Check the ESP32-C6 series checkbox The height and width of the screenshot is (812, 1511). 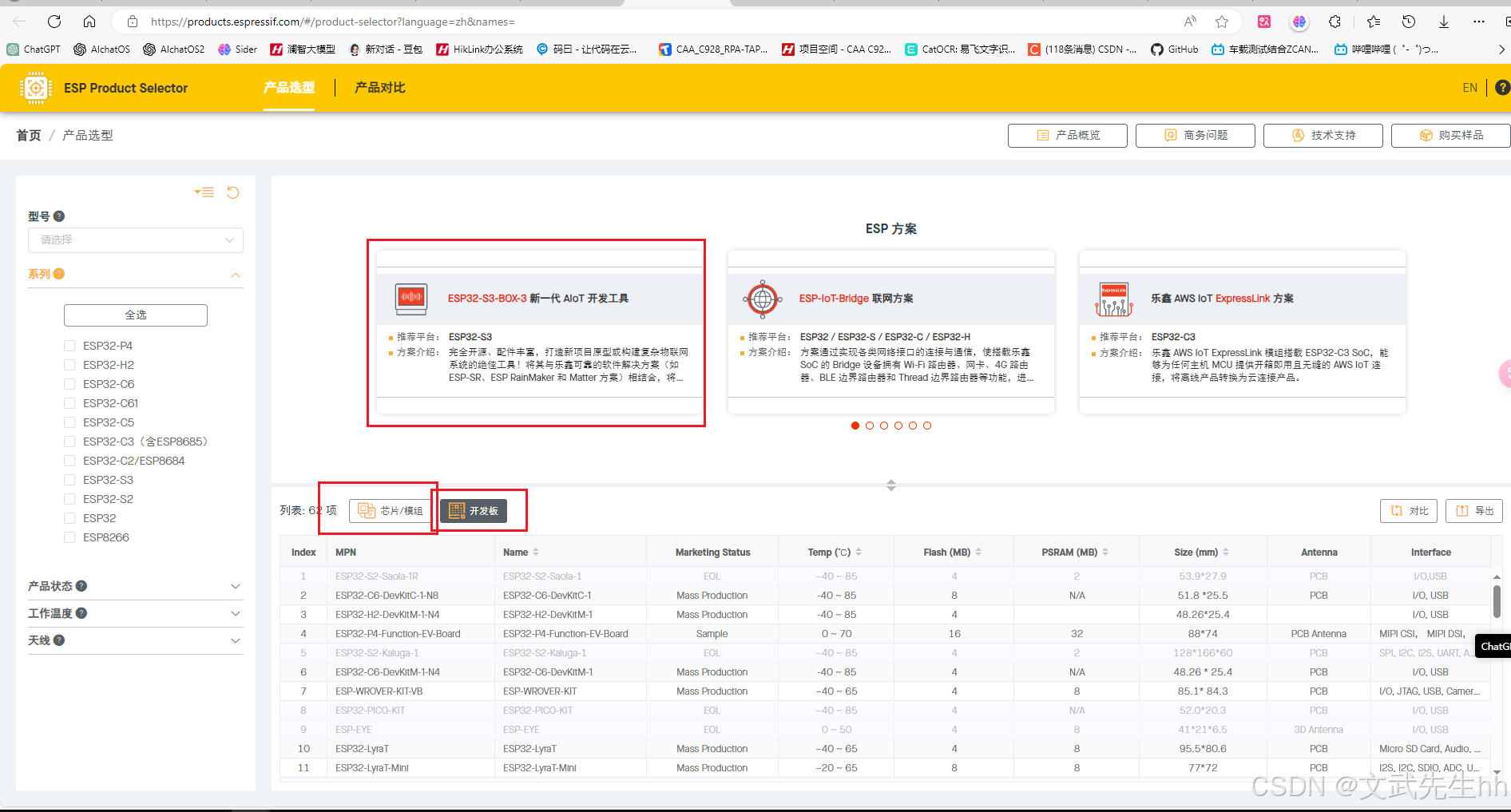pos(69,384)
